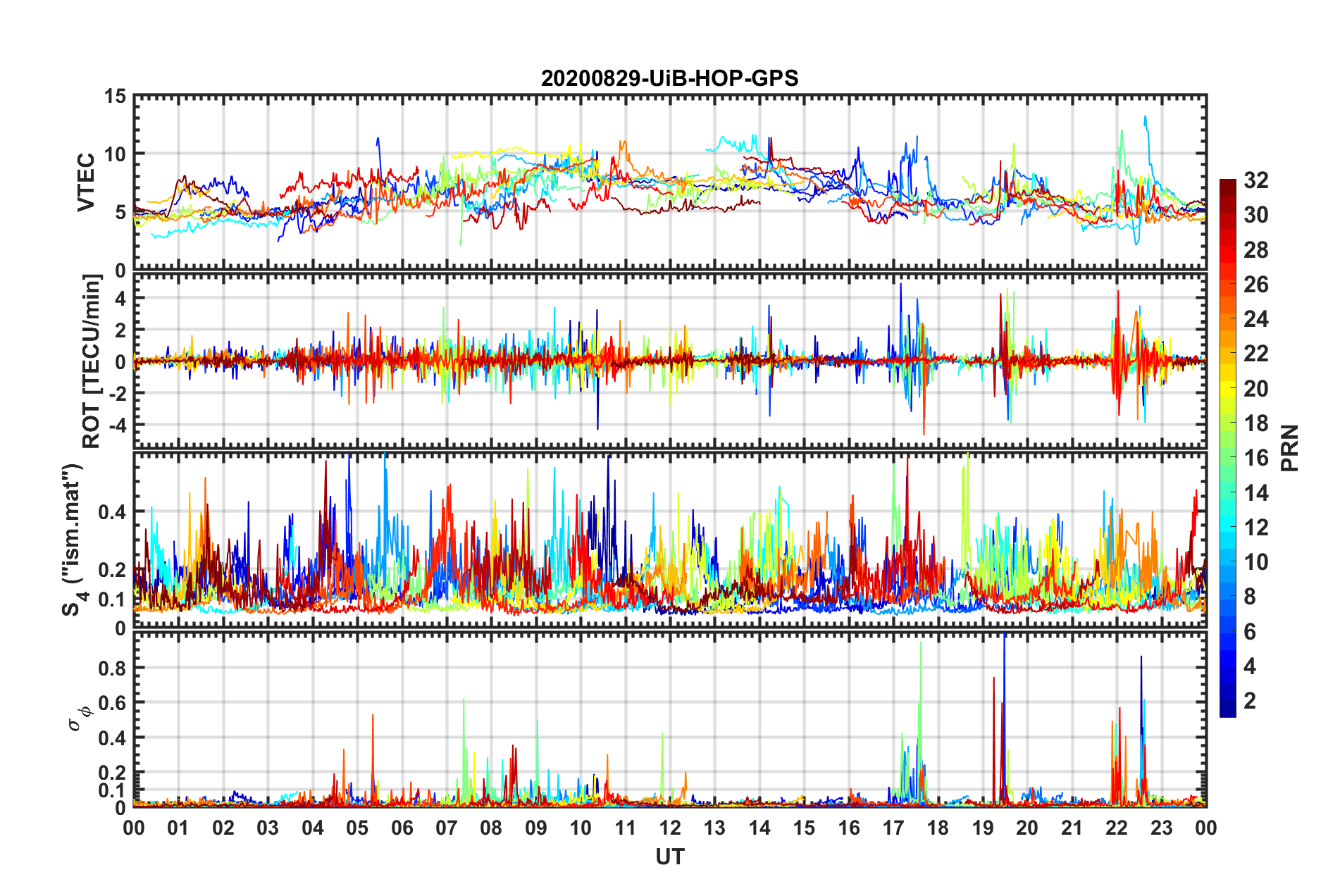The height and width of the screenshot is (896, 1340).
Task: Select S4 axis tick label 0.2
Action: point(112,570)
